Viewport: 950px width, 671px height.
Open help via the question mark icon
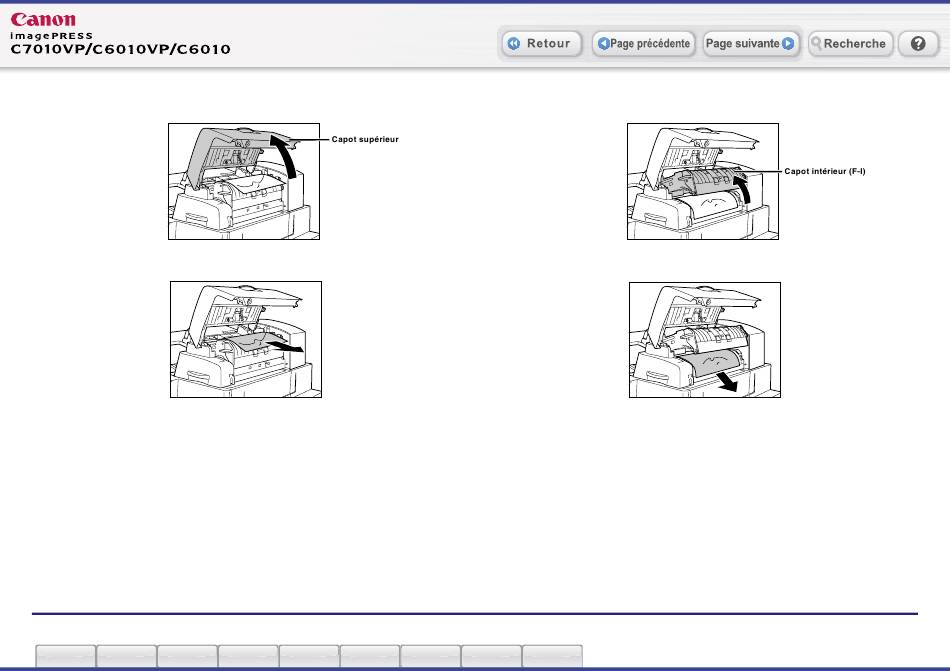coord(918,44)
